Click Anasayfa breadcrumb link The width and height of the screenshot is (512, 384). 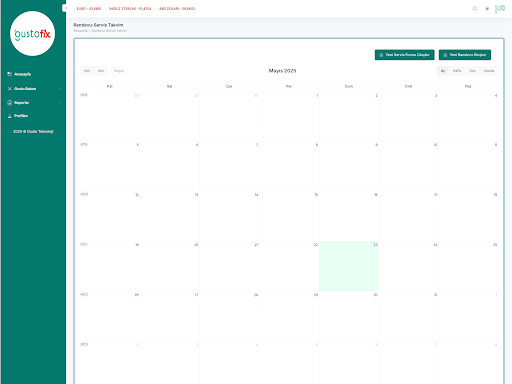click(80, 31)
